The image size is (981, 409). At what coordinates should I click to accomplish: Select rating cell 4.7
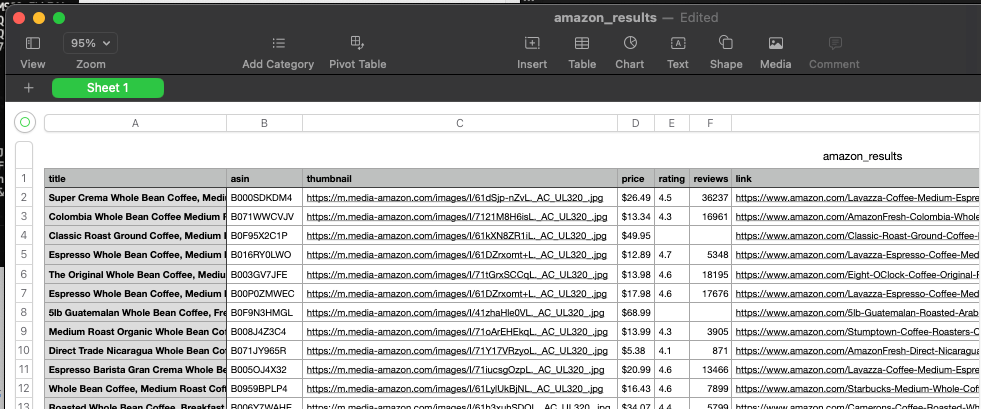click(x=672, y=255)
